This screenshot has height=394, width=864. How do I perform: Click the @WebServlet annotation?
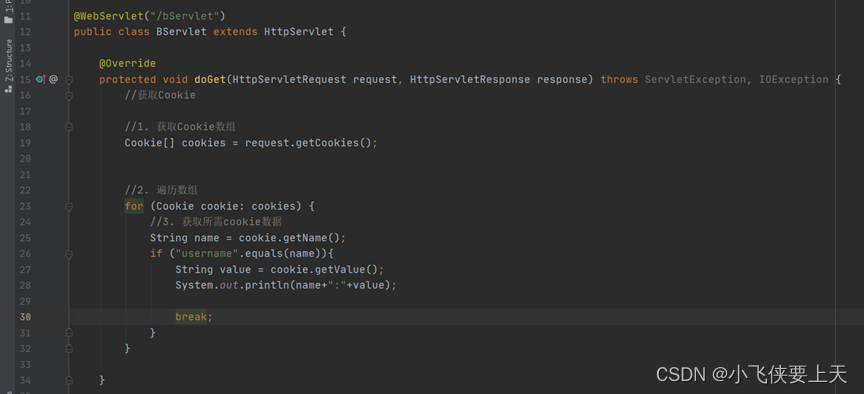[109, 16]
